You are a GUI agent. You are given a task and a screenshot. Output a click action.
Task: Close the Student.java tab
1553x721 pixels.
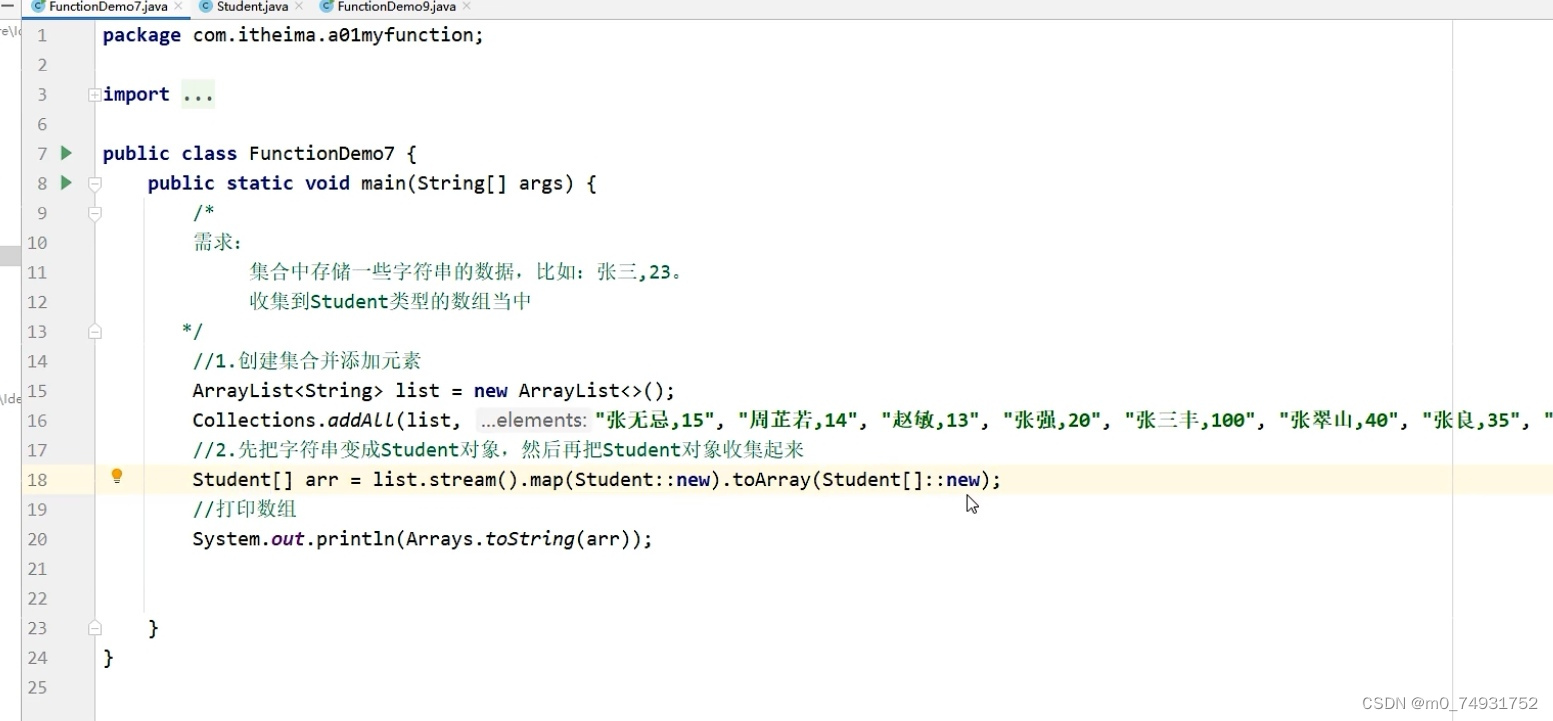point(299,6)
